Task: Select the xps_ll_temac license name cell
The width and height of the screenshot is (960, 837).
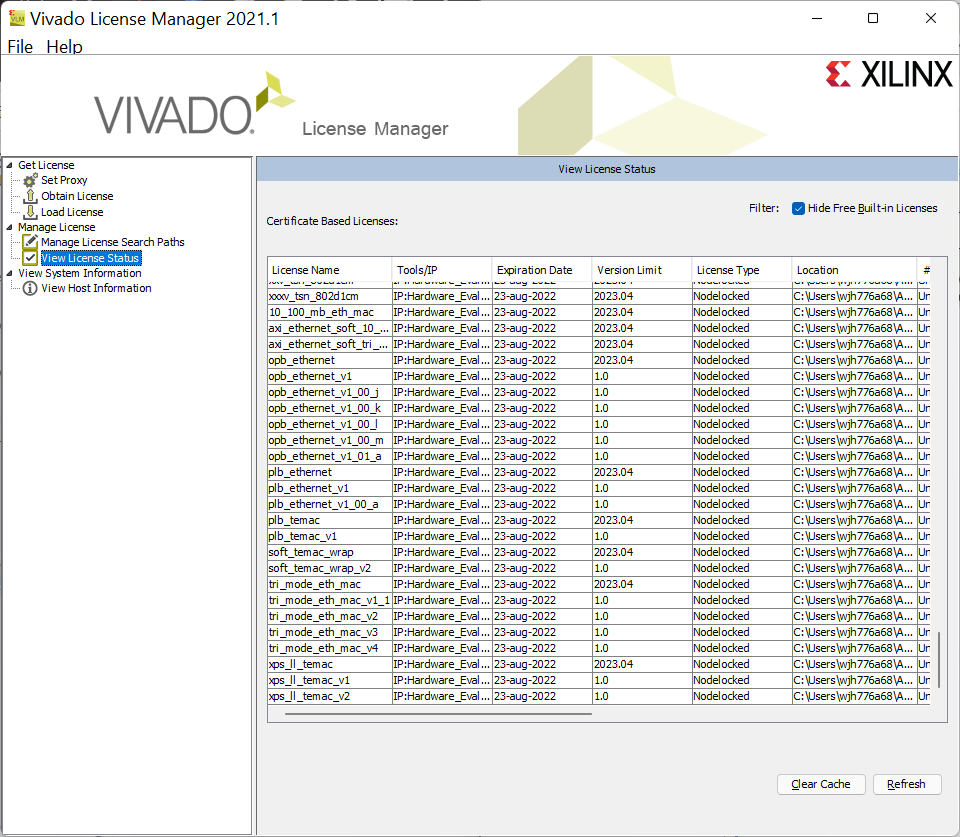Action: [x=330, y=664]
